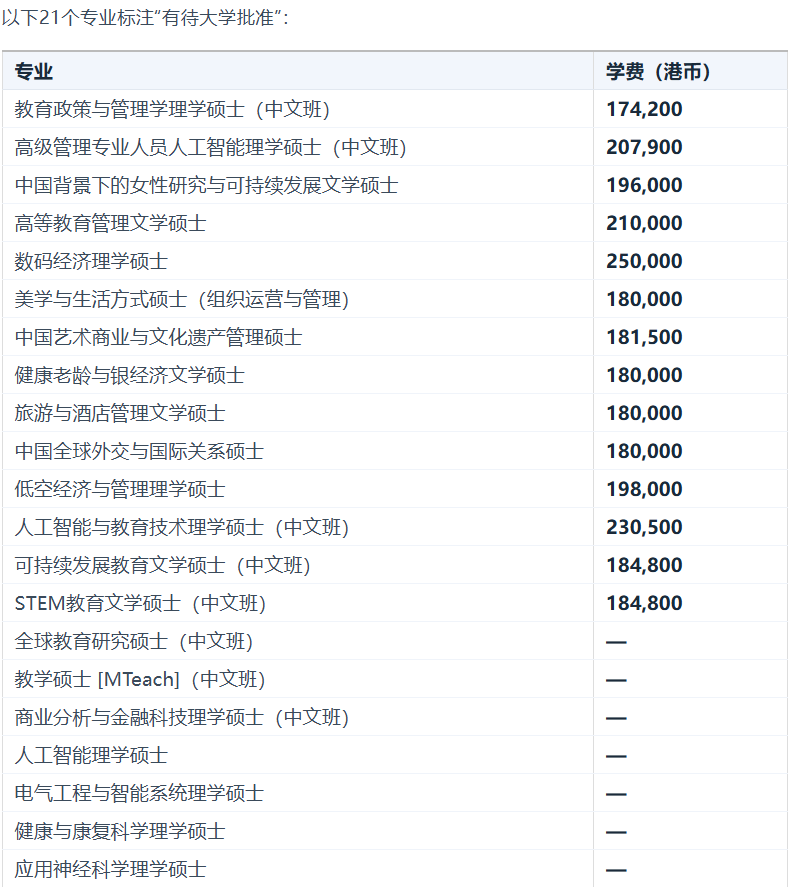Click the dash in 商业分析与金融科技 row
This screenshot has width=791, height=889.
click(616, 718)
